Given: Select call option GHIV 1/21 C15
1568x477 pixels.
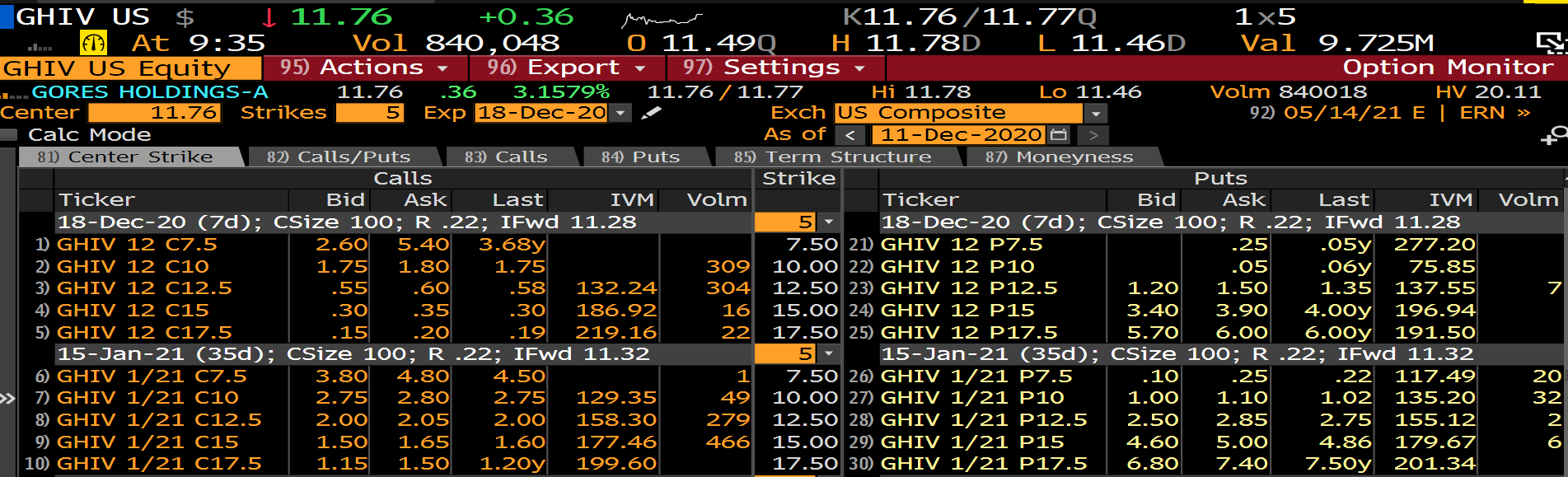Looking at the screenshot, I should click(x=147, y=442).
